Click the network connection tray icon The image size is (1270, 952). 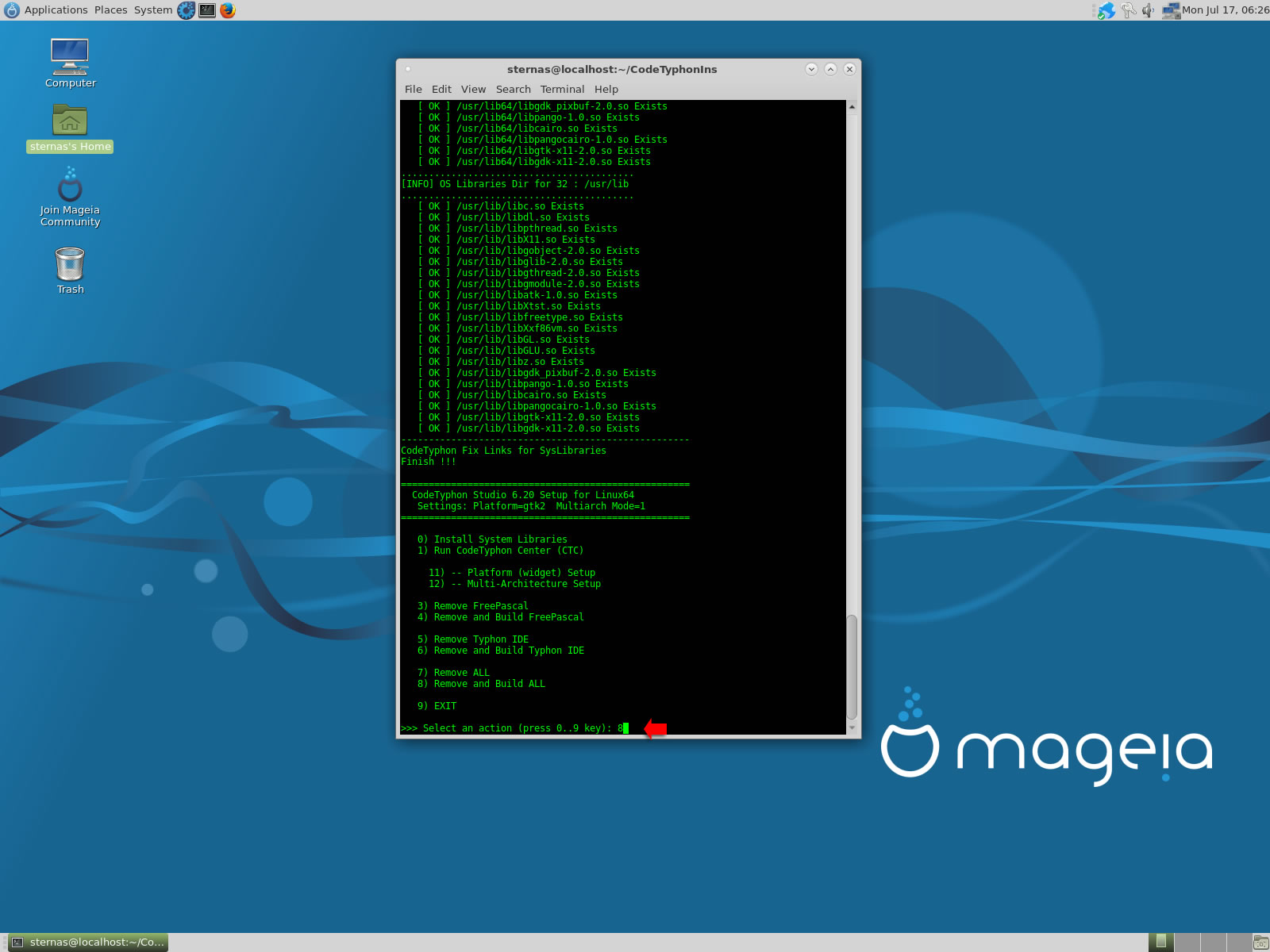(1171, 10)
